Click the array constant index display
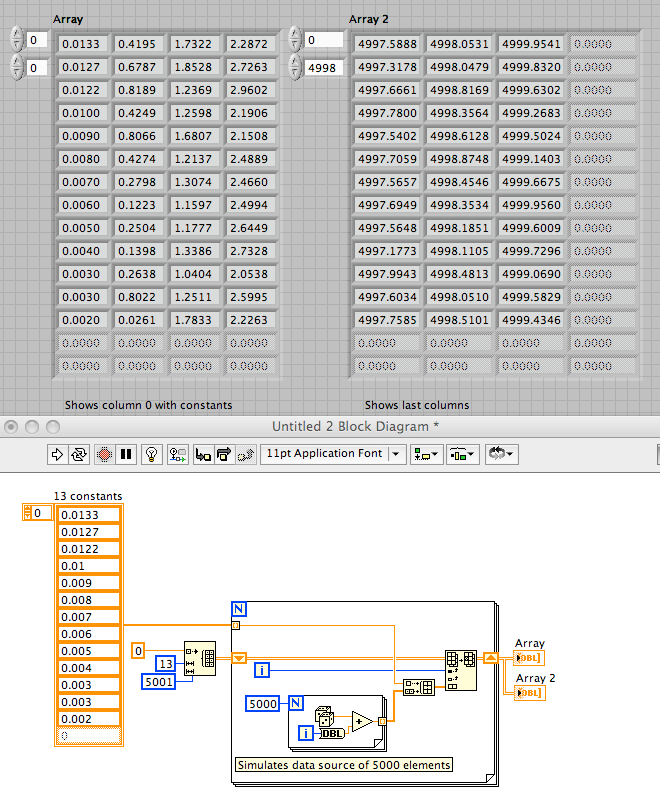Screen dimensions: 660x796 (41, 513)
